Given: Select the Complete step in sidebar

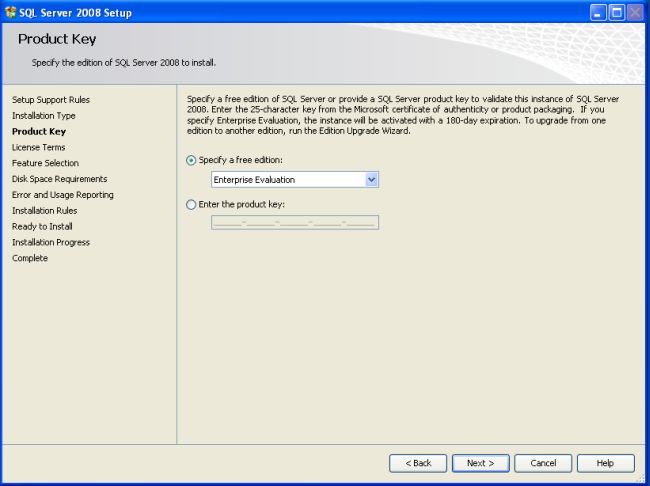Looking at the screenshot, I should point(29,258).
